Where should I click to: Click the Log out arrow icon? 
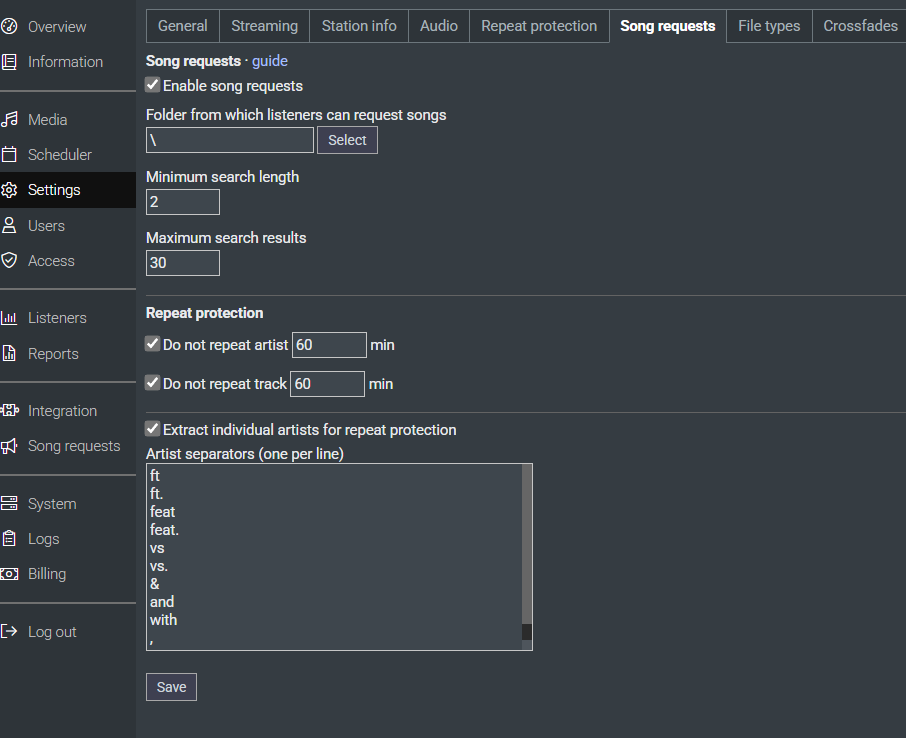[x=10, y=632]
